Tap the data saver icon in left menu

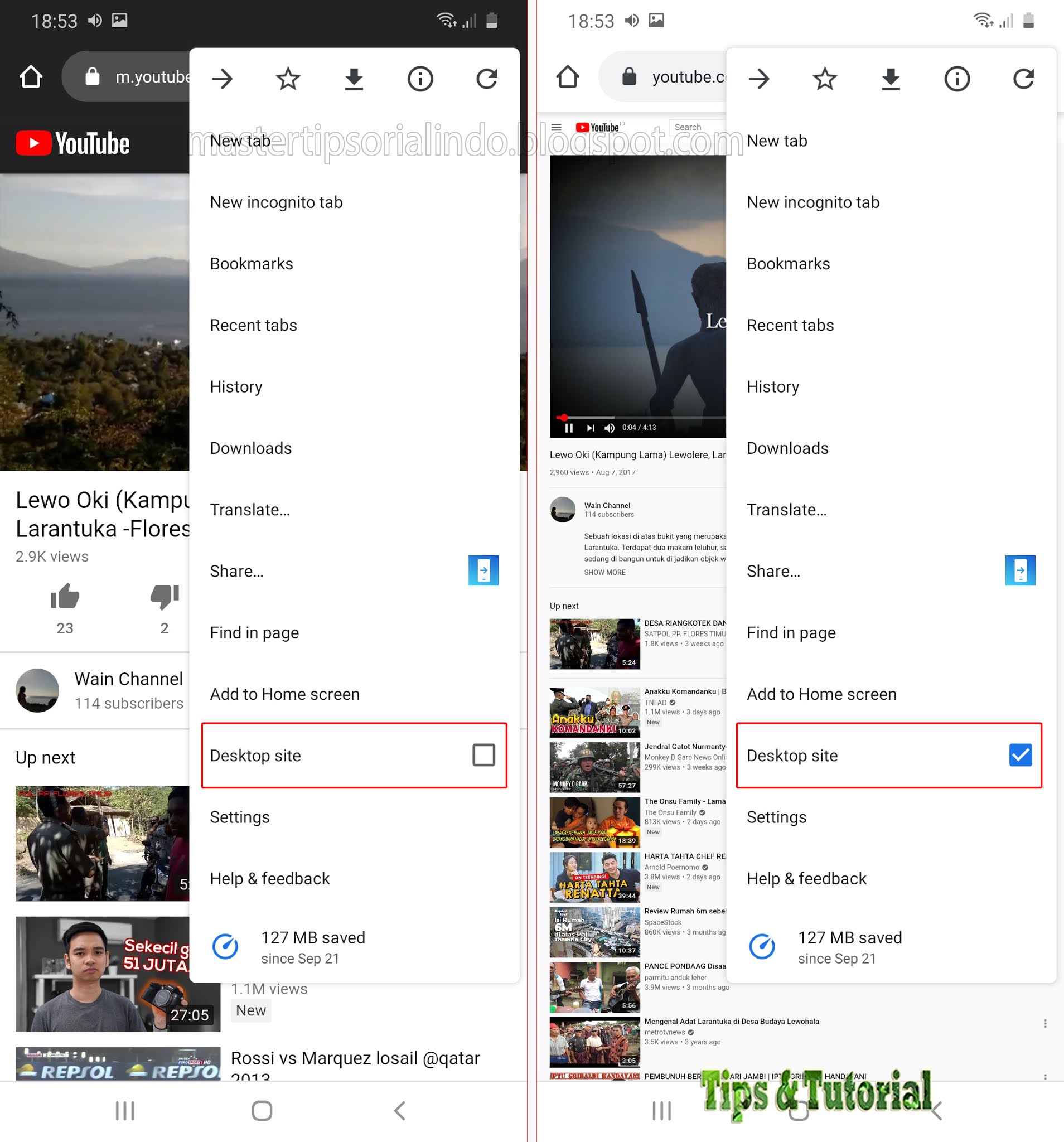pyautogui.click(x=225, y=946)
